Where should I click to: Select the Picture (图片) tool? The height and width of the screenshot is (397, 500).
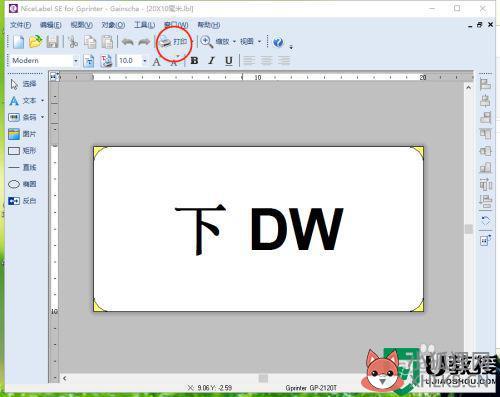pyautogui.click(x=22, y=134)
